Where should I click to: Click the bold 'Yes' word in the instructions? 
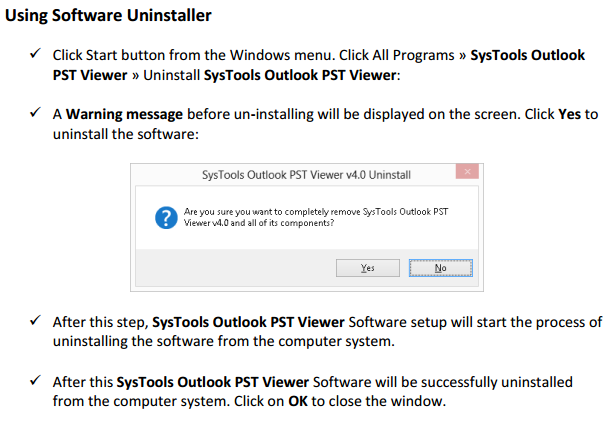coord(569,114)
